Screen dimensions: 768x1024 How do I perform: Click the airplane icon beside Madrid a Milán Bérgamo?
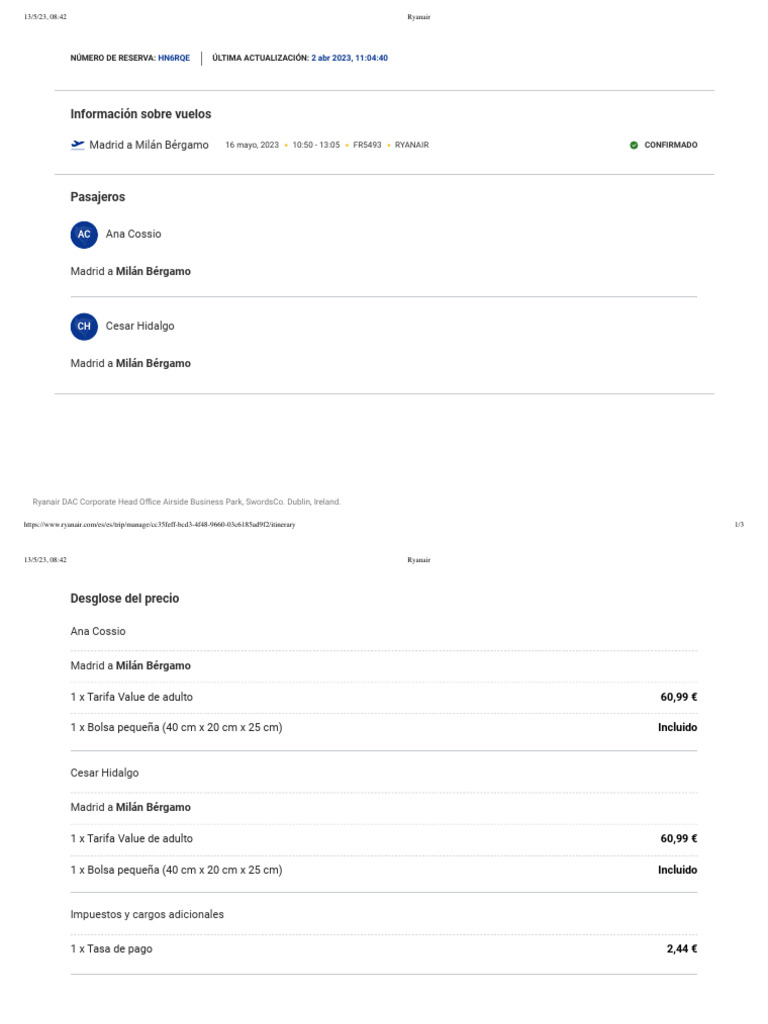click(x=78, y=144)
